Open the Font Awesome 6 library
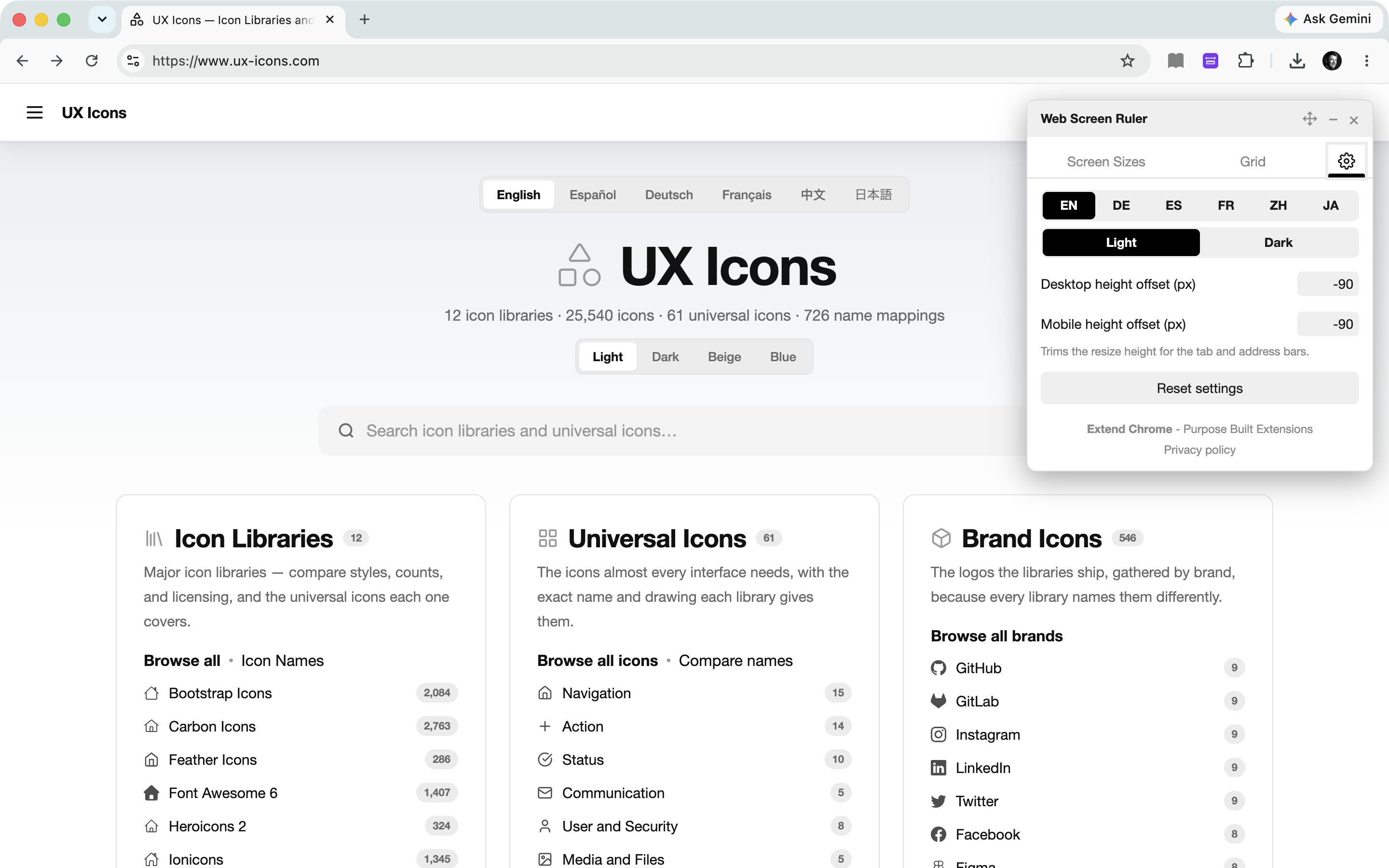The width and height of the screenshot is (1389, 868). click(x=301, y=793)
